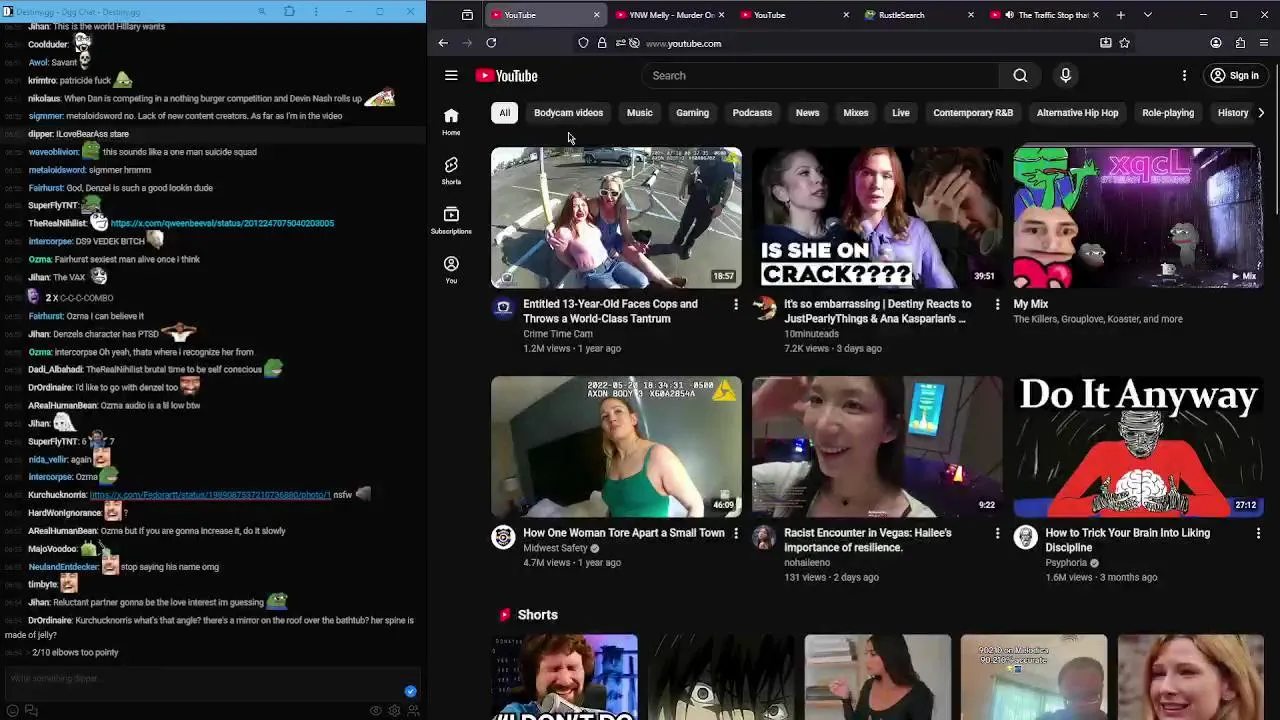Select the Contemporary R&B chip

tap(973, 113)
